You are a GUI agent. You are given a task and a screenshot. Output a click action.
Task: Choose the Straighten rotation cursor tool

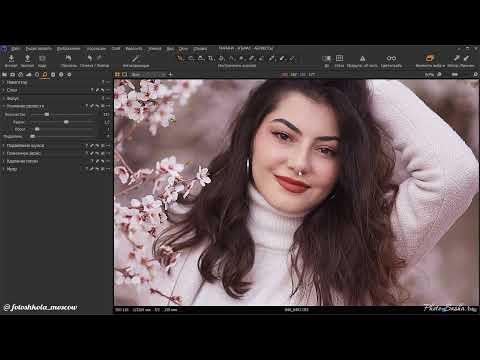[221, 58]
